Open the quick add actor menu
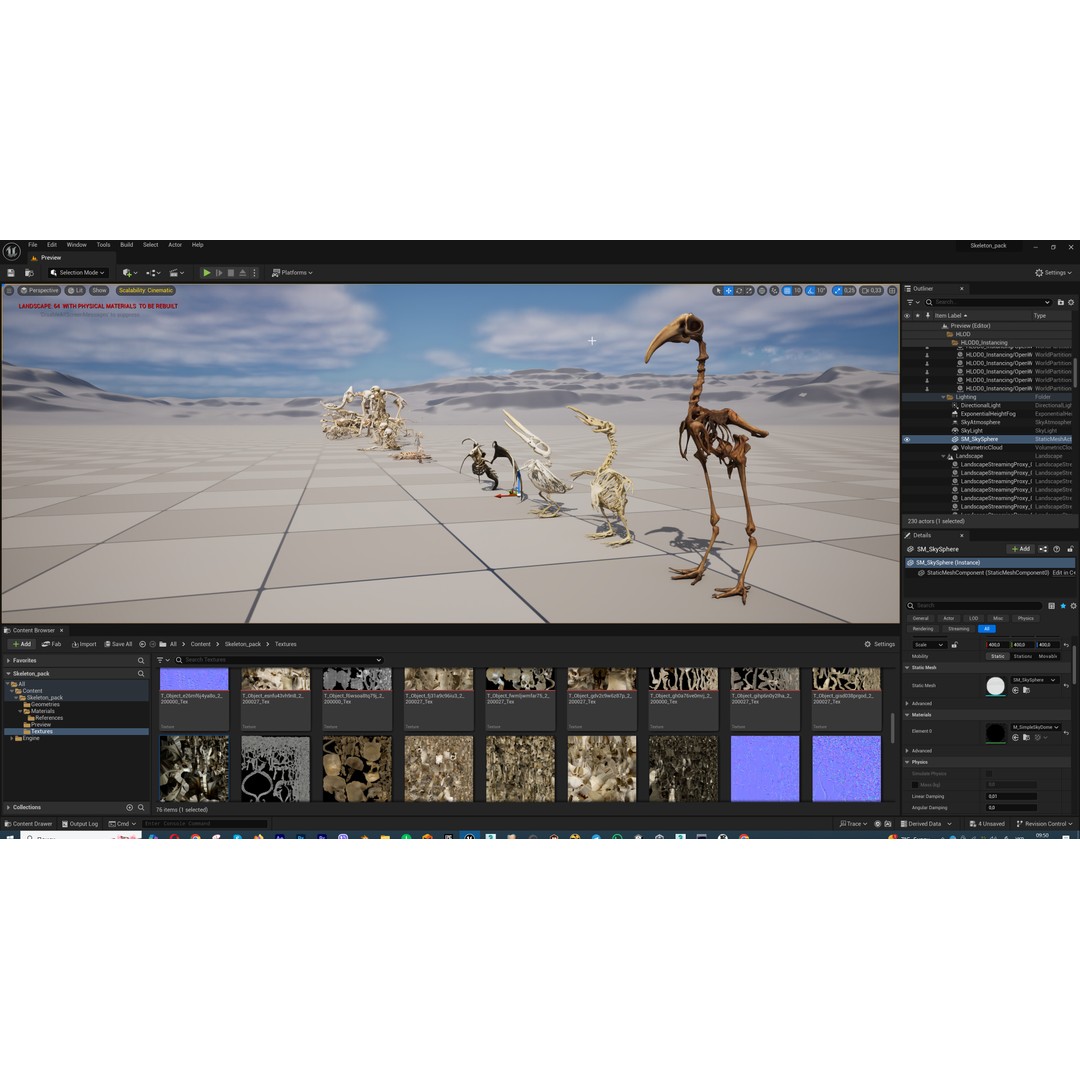The image size is (1080, 1080). tap(129, 273)
